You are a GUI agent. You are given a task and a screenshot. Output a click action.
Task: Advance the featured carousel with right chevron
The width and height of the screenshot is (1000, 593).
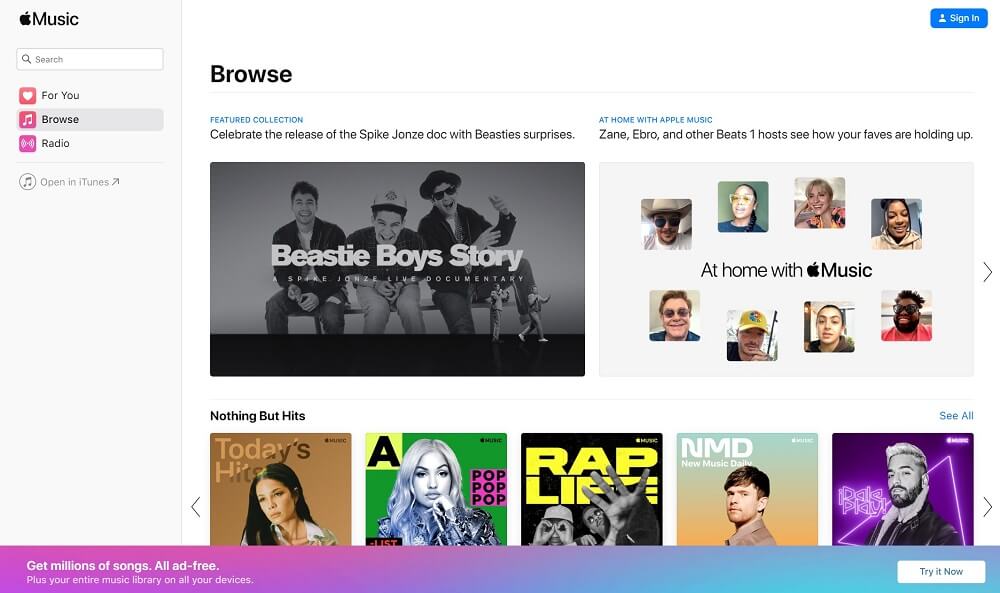[987, 272]
